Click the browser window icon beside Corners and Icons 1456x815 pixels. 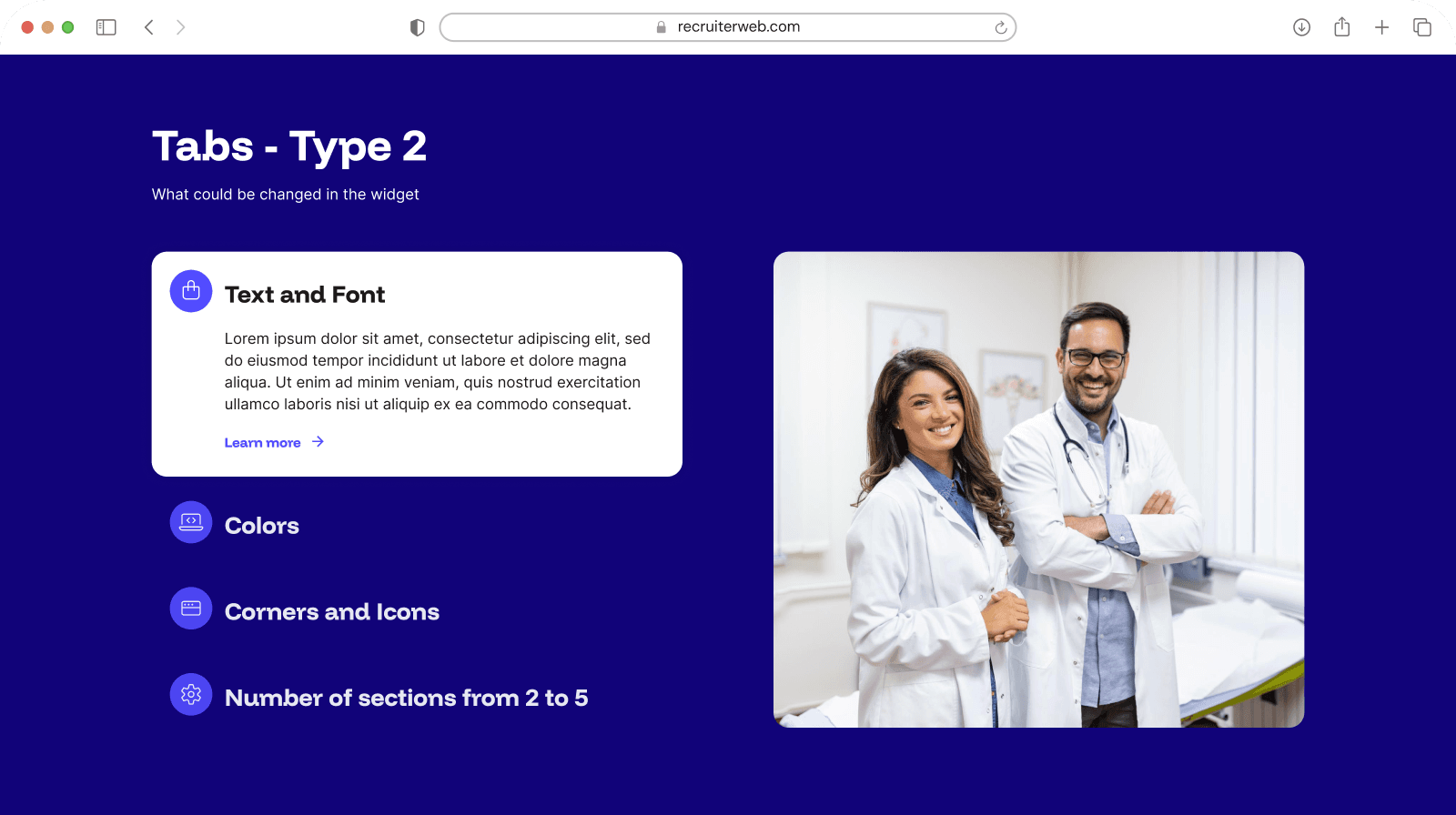191,609
